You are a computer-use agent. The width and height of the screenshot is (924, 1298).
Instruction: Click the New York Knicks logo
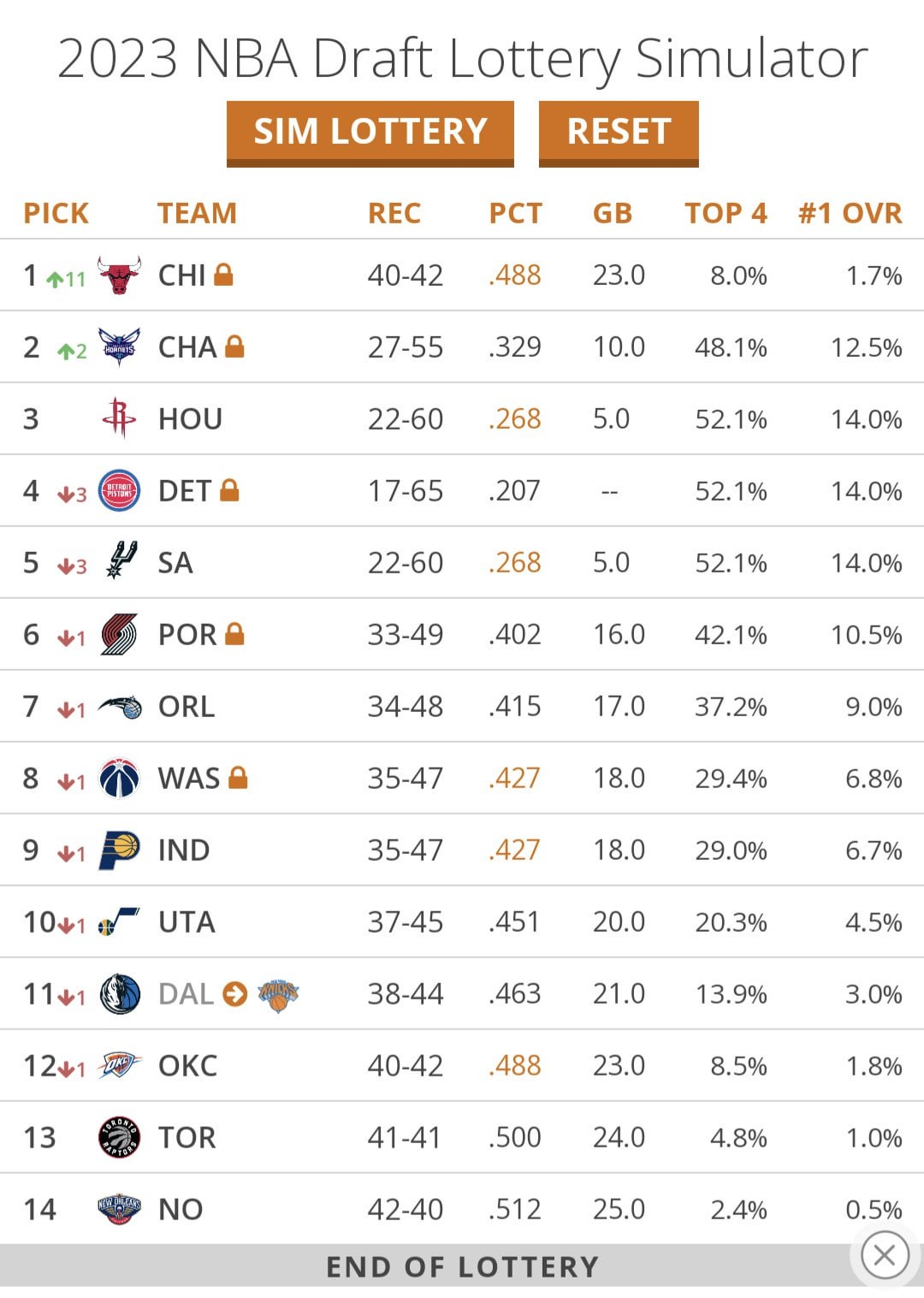click(x=278, y=994)
